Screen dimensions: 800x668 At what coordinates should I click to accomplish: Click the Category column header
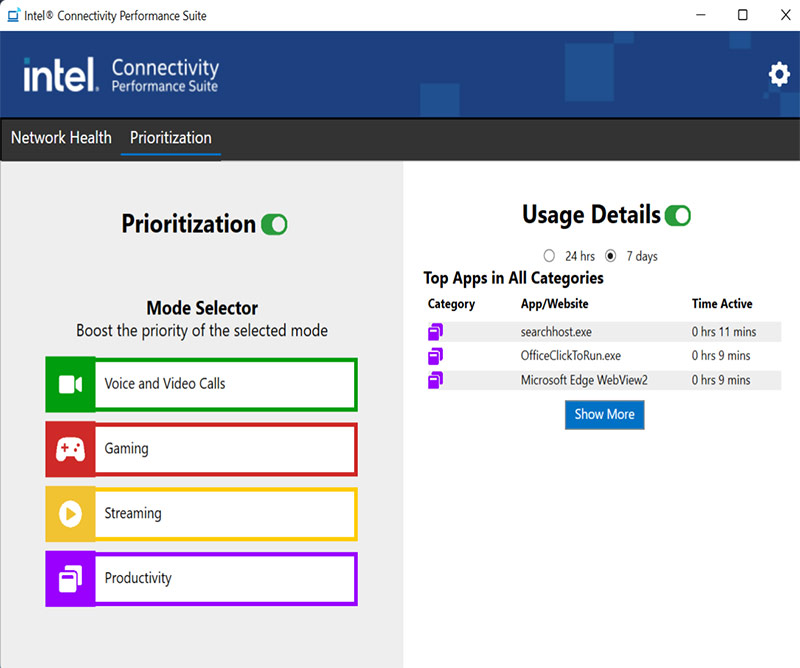[452, 304]
